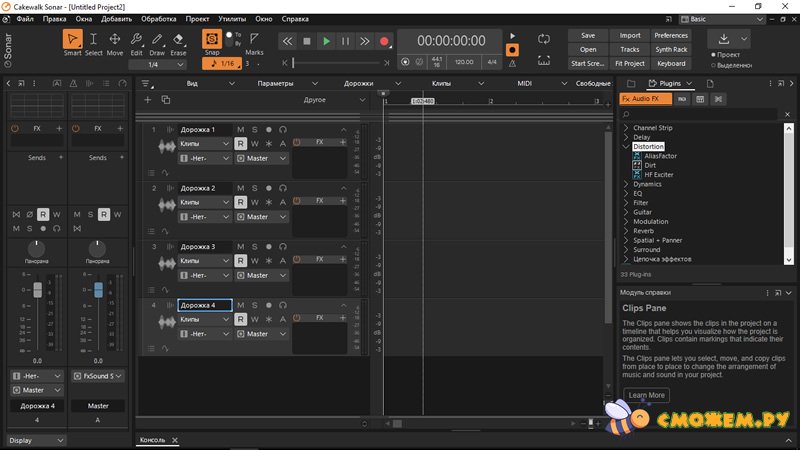Mute track Дорожка 1
The width and height of the screenshot is (800, 450).
tap(241, 130)
